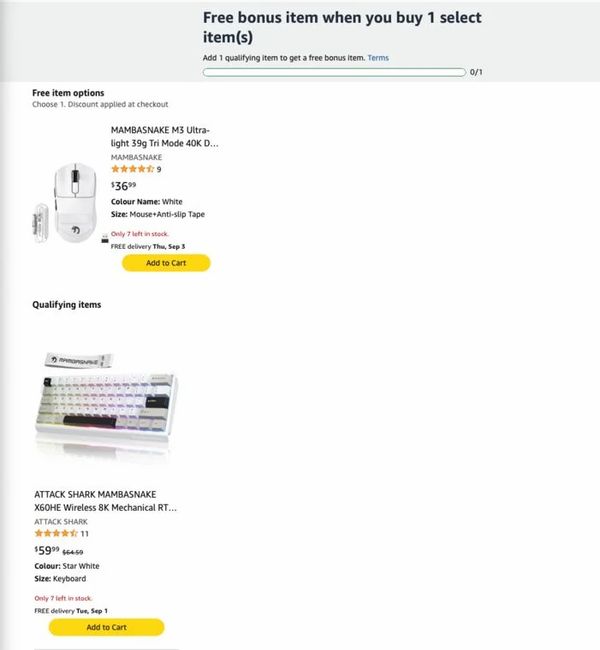This screenshot has height=650, width=600.
Task: Click the mouse's 'Only 7 left in stock' notice
Action: coord(140,234)
